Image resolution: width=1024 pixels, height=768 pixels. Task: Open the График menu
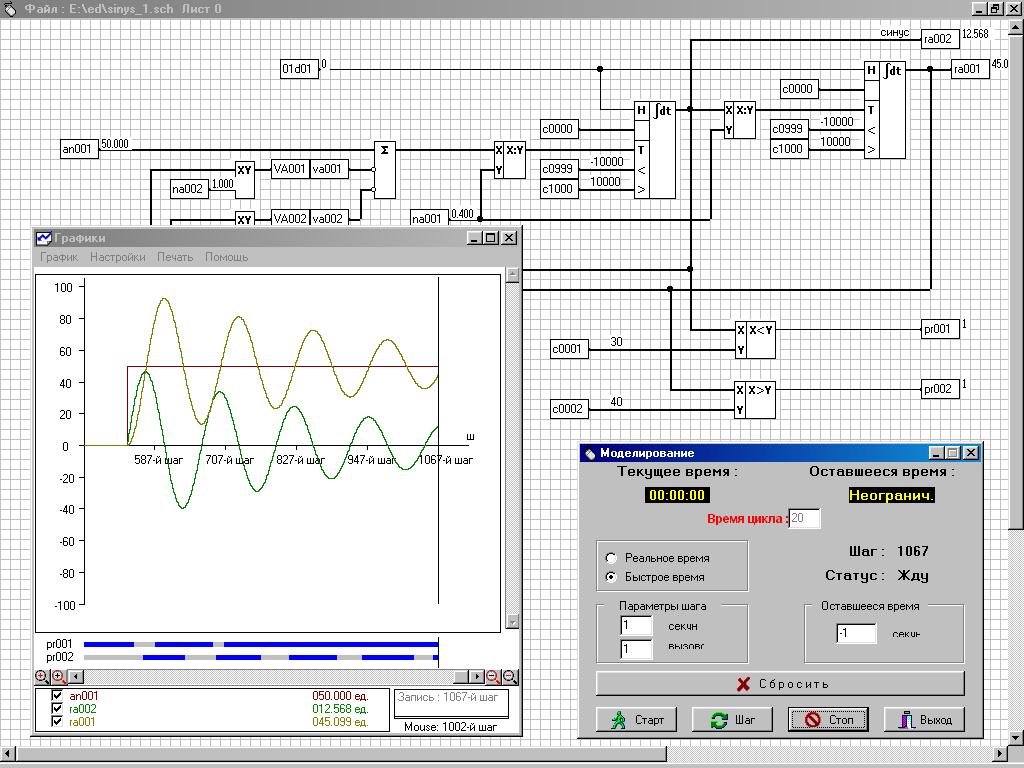pyautogui.click(x=59, y=257)
